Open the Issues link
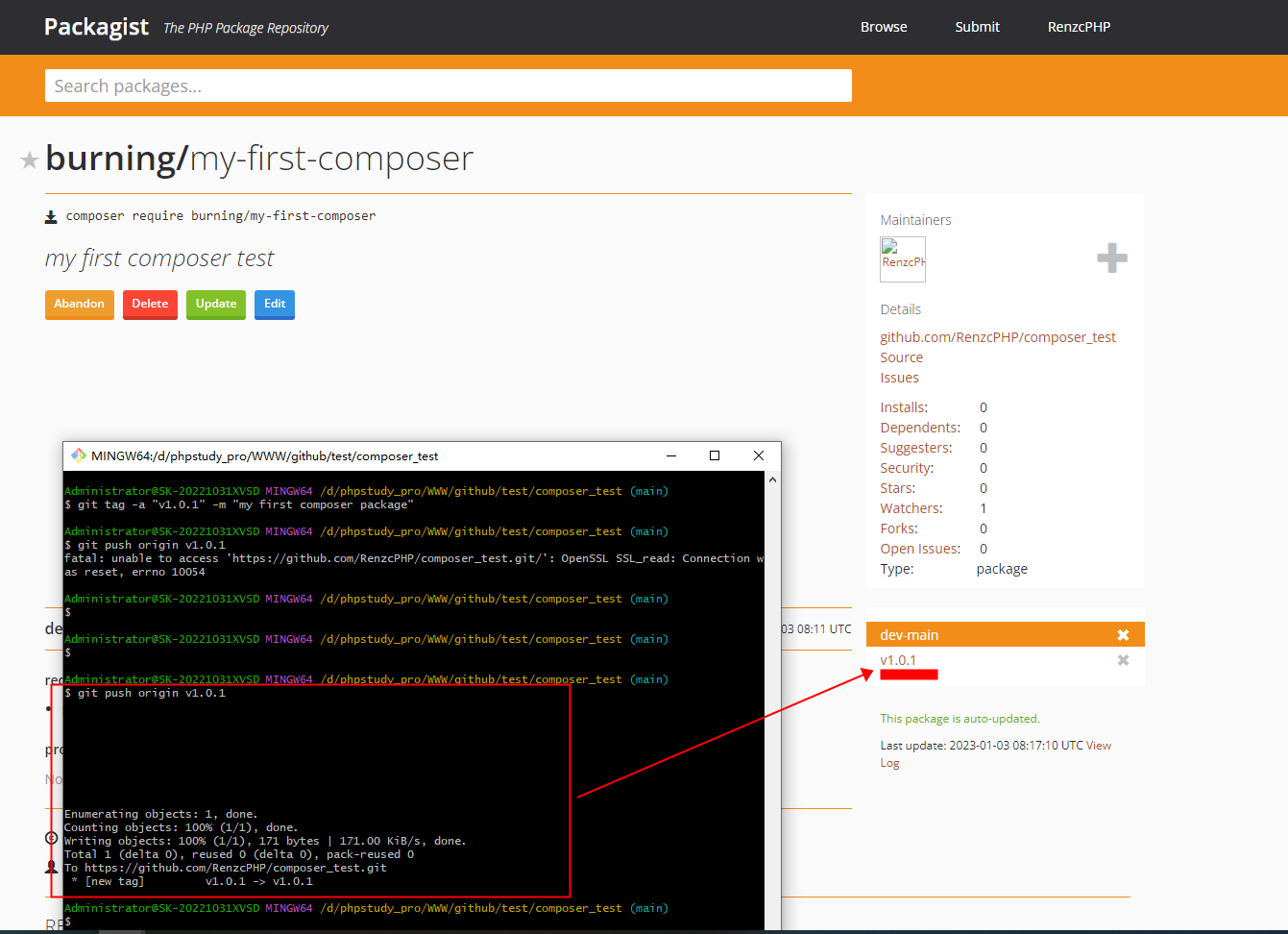This screenshot has width=1288, height=934. (x=899, y=378)
